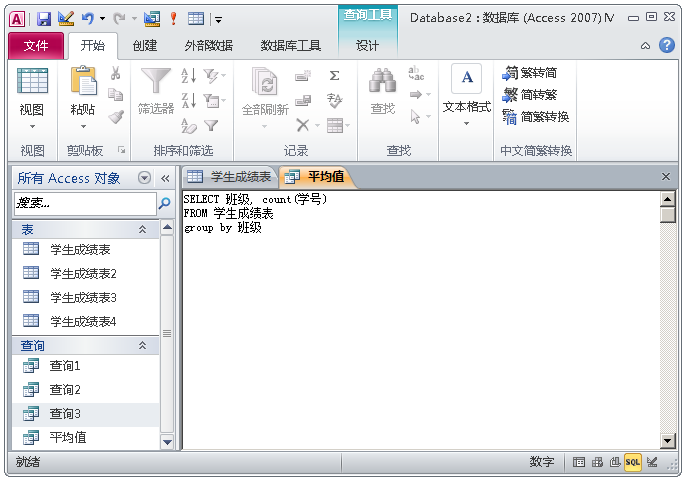Click the View datasheet icon in ribbon
Screen dimensions: 689x480
click(x=32, y=81)
